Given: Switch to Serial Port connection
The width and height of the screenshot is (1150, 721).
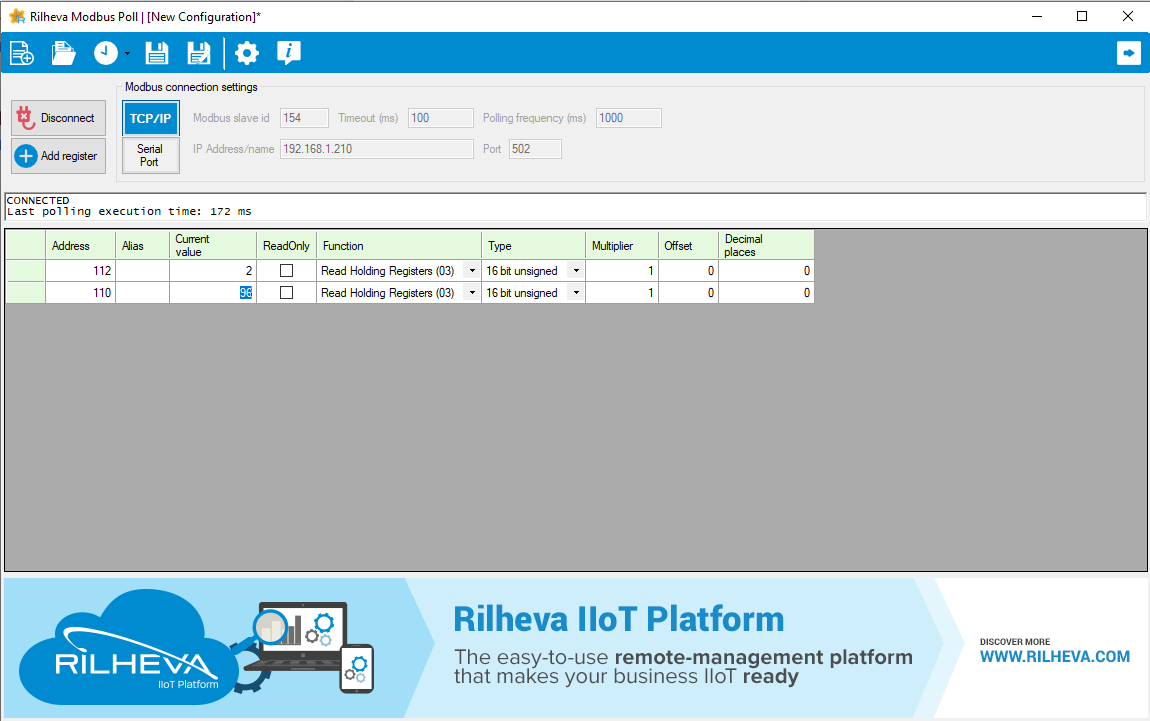Looking at the screenshot, I should coord(150,155).
